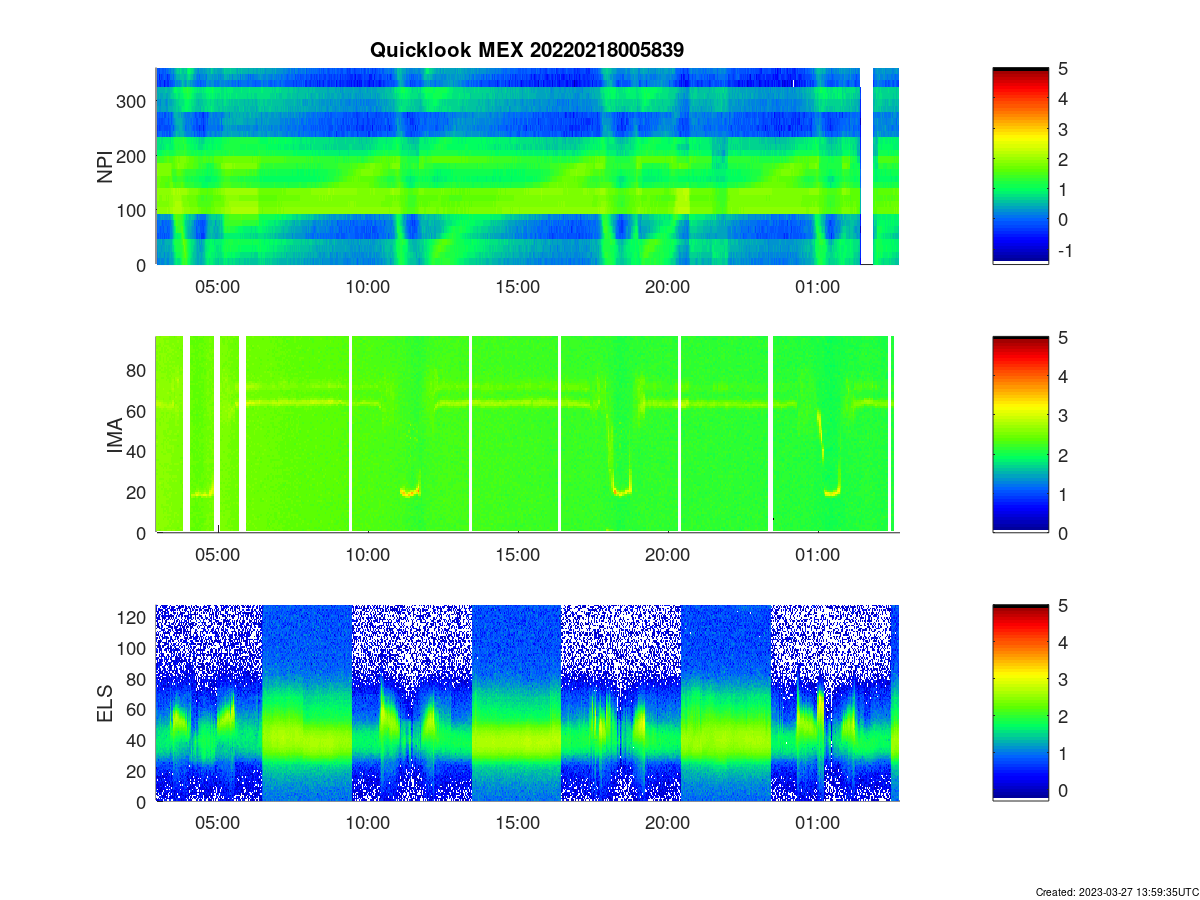This screenshot has width=1200, height=900.
Task: Click the "4" tick on the ELS colorbar
Action: point(1064,643)
